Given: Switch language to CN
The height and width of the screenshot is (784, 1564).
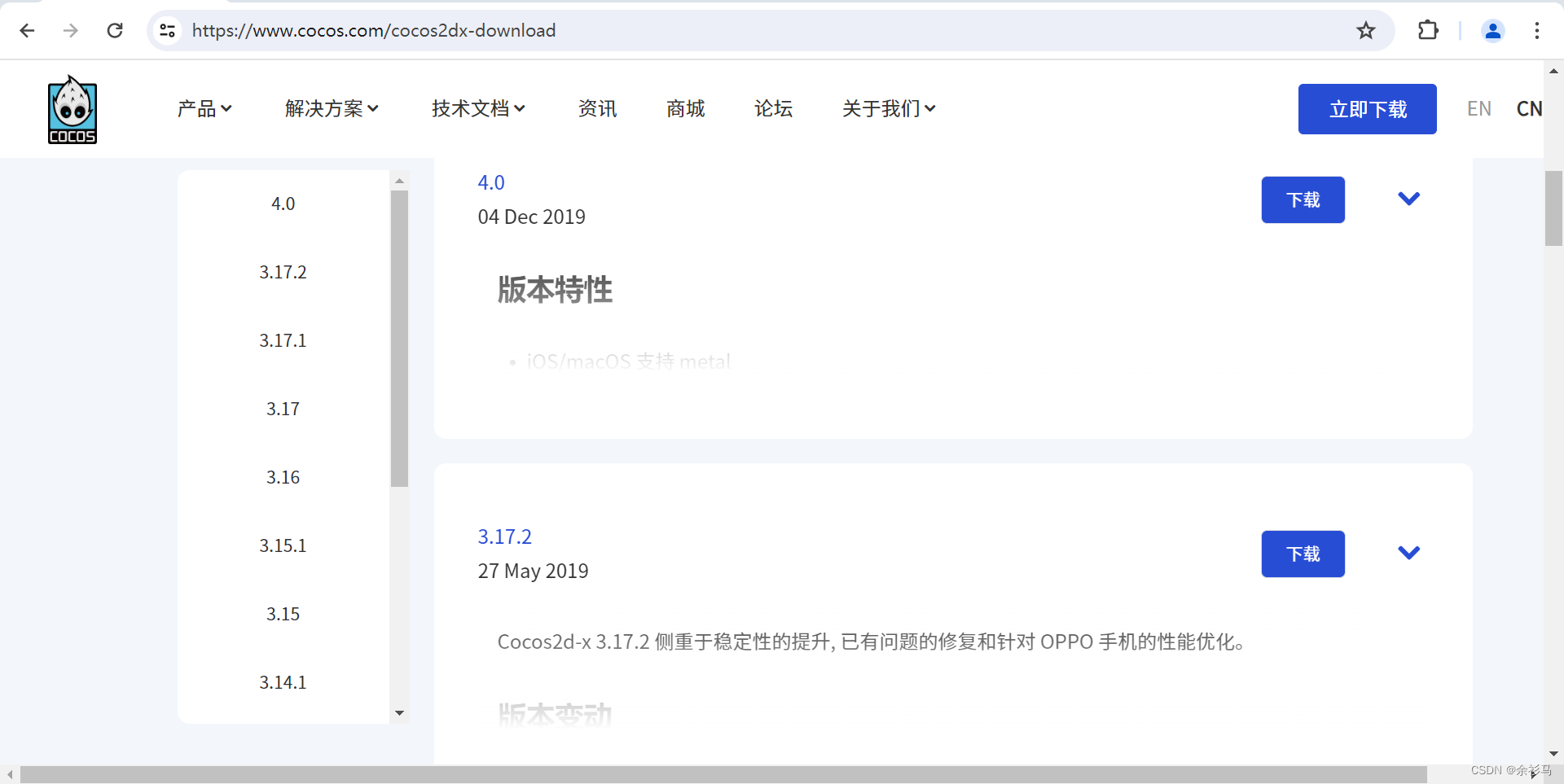Looking at the screenshot, I should click(1529, 108).
